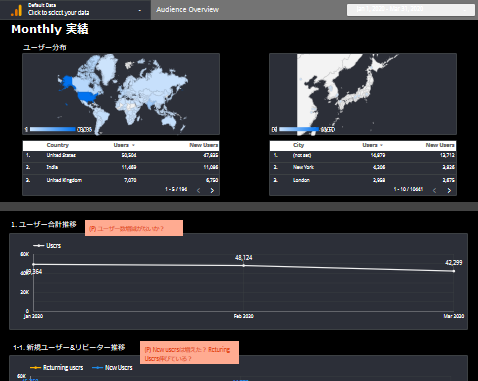Click the Jan 2020 axis label
The height and width of the screenshot is (381, 478).
33,316
